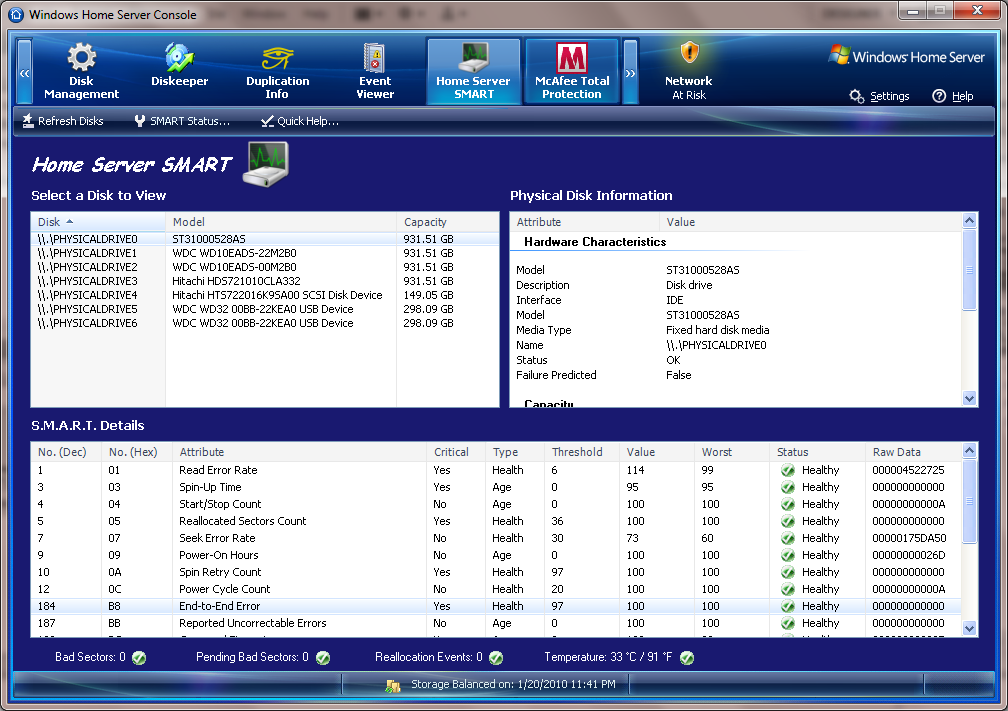1008x711 pixels.
Task: Select the Read Error Rate row
Action: pos(496,471)
